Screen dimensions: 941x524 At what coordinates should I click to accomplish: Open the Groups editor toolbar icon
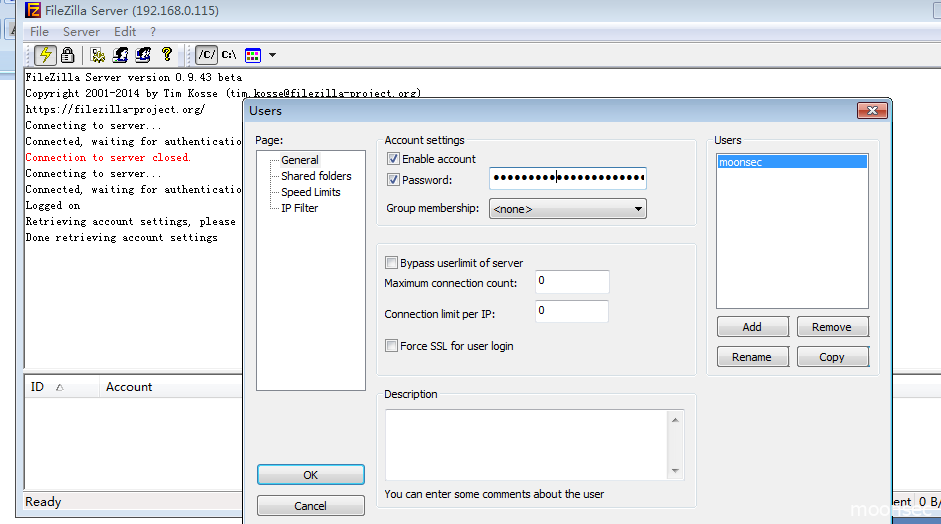(x=143, y=55)
